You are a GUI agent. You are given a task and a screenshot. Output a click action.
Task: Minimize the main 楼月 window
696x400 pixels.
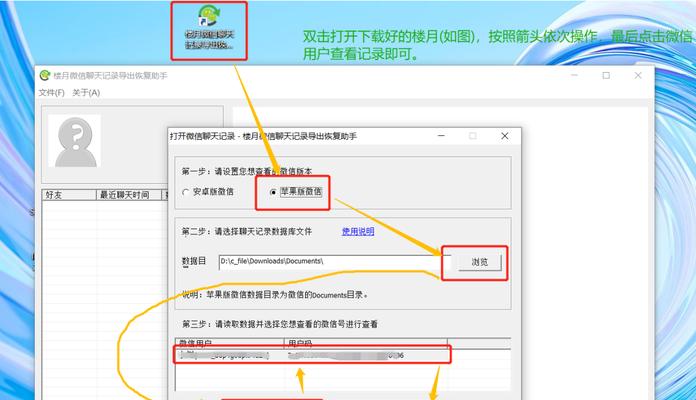click(574, 75)
